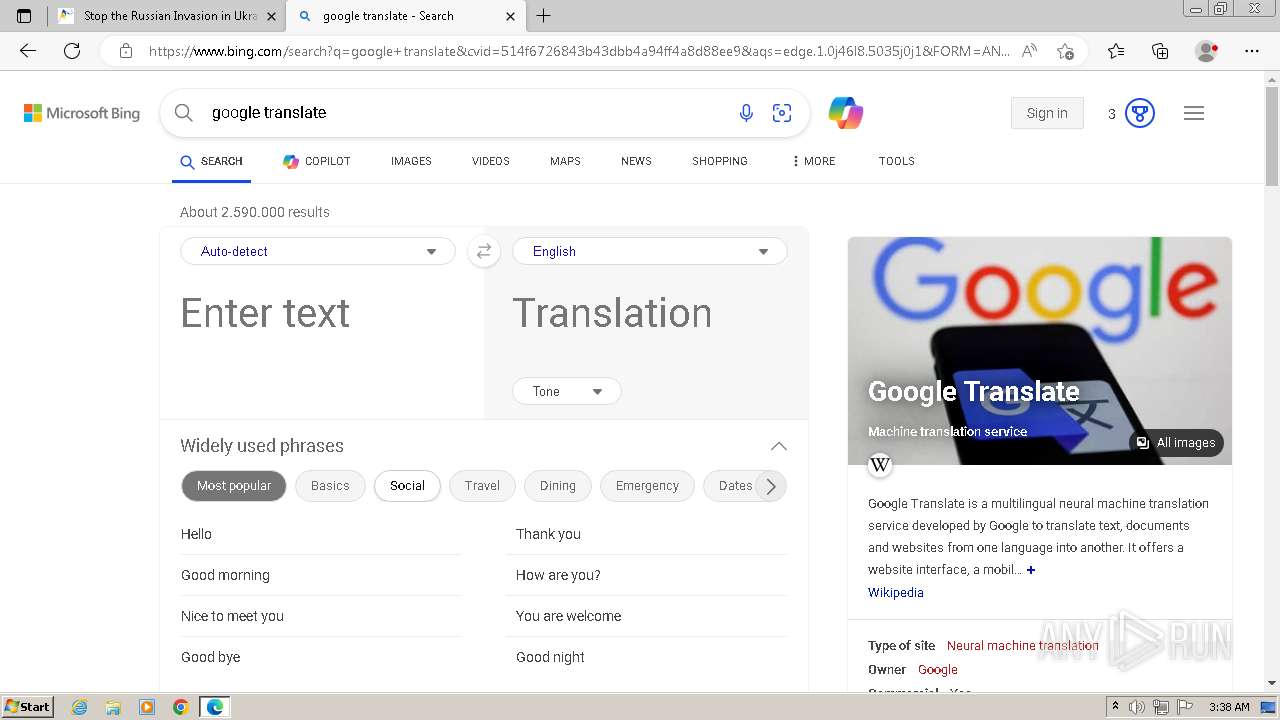Open visual search camera icon

(x=782, y=113)
